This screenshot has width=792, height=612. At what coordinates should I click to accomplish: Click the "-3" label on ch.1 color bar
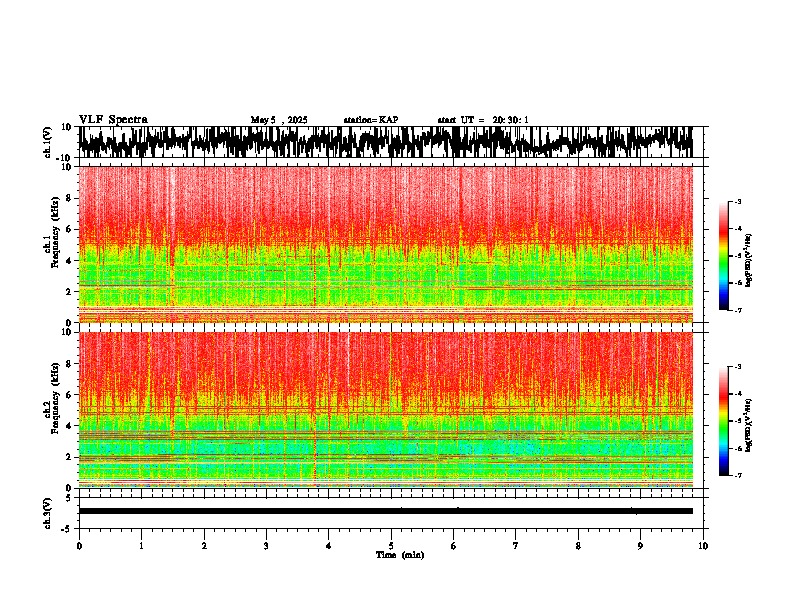(738, 202)
